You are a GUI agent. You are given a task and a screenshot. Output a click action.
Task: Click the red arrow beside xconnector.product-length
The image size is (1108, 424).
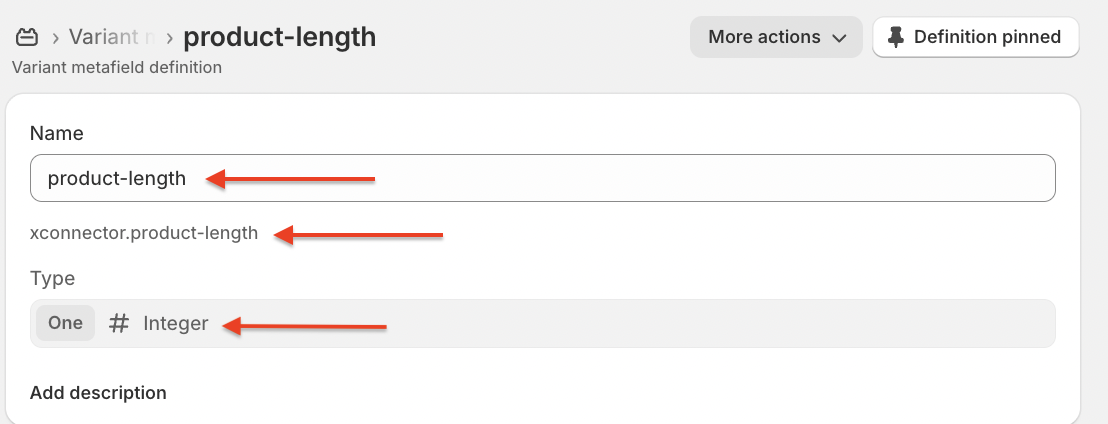coord(358,235)
